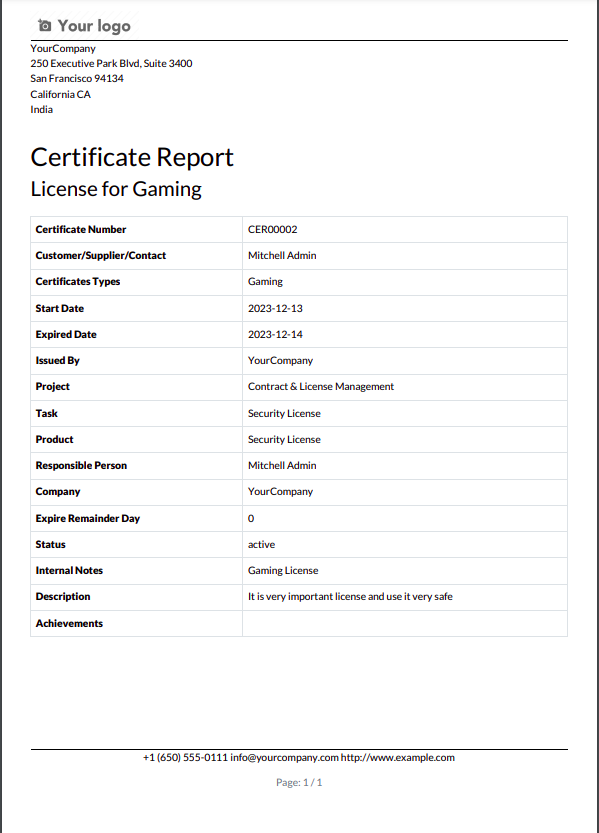This screenshot has height=833, width=599.
Task: Select the start date 2023-12-13
Action: pyautogui.click(x=275, y=308)
